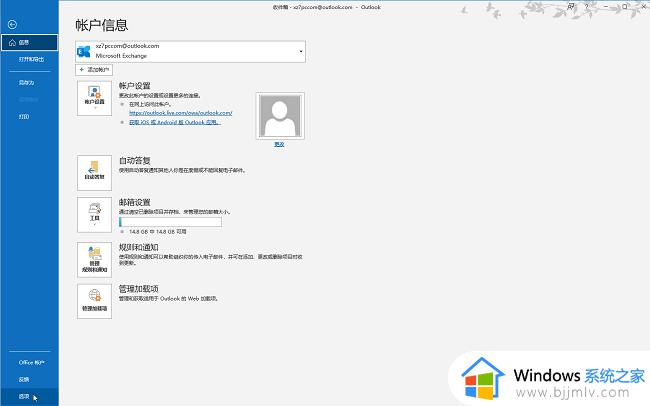Click the Coming Soon feedback icon in title bar

[x=571, y=7]
